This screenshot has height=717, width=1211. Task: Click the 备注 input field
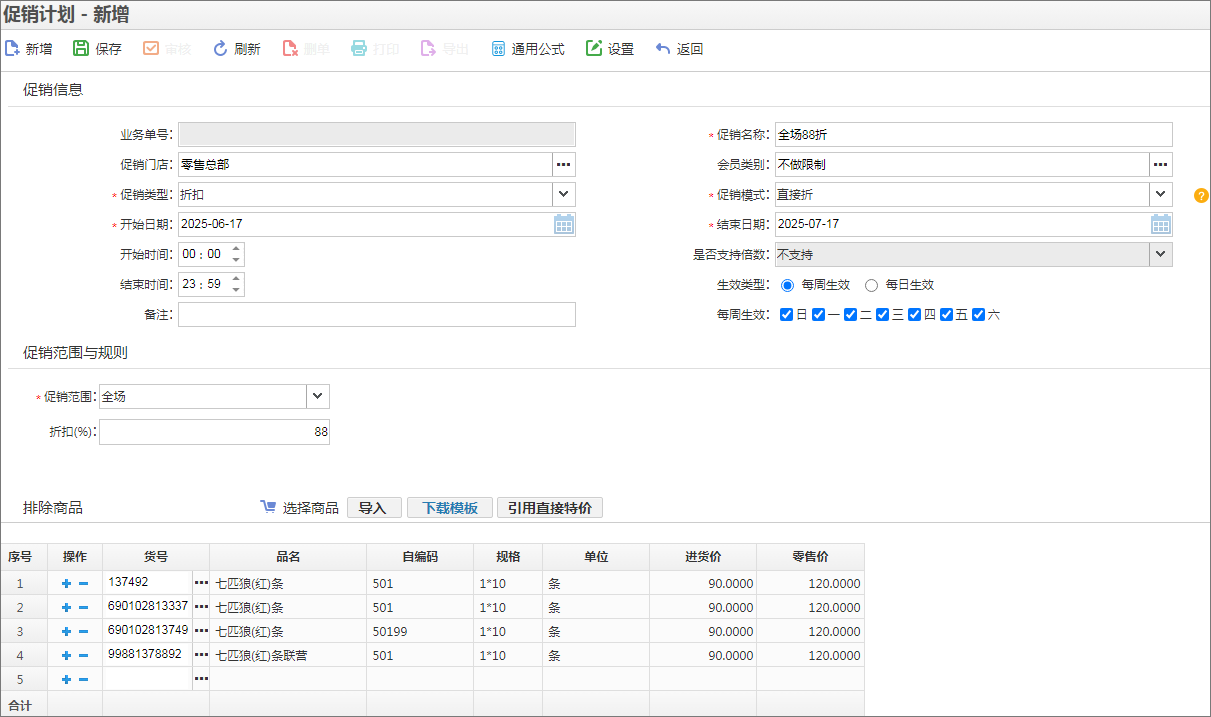point(377,314)
